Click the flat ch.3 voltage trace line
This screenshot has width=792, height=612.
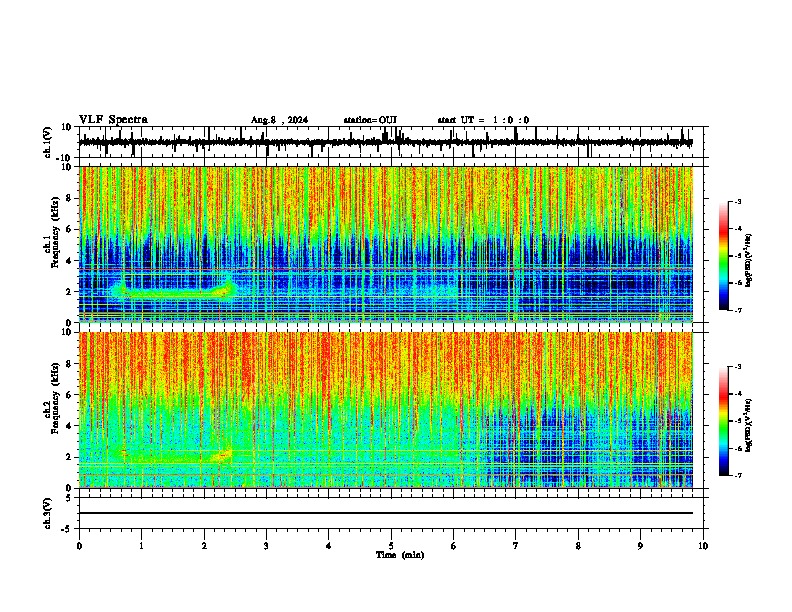(x=385, y=513)
